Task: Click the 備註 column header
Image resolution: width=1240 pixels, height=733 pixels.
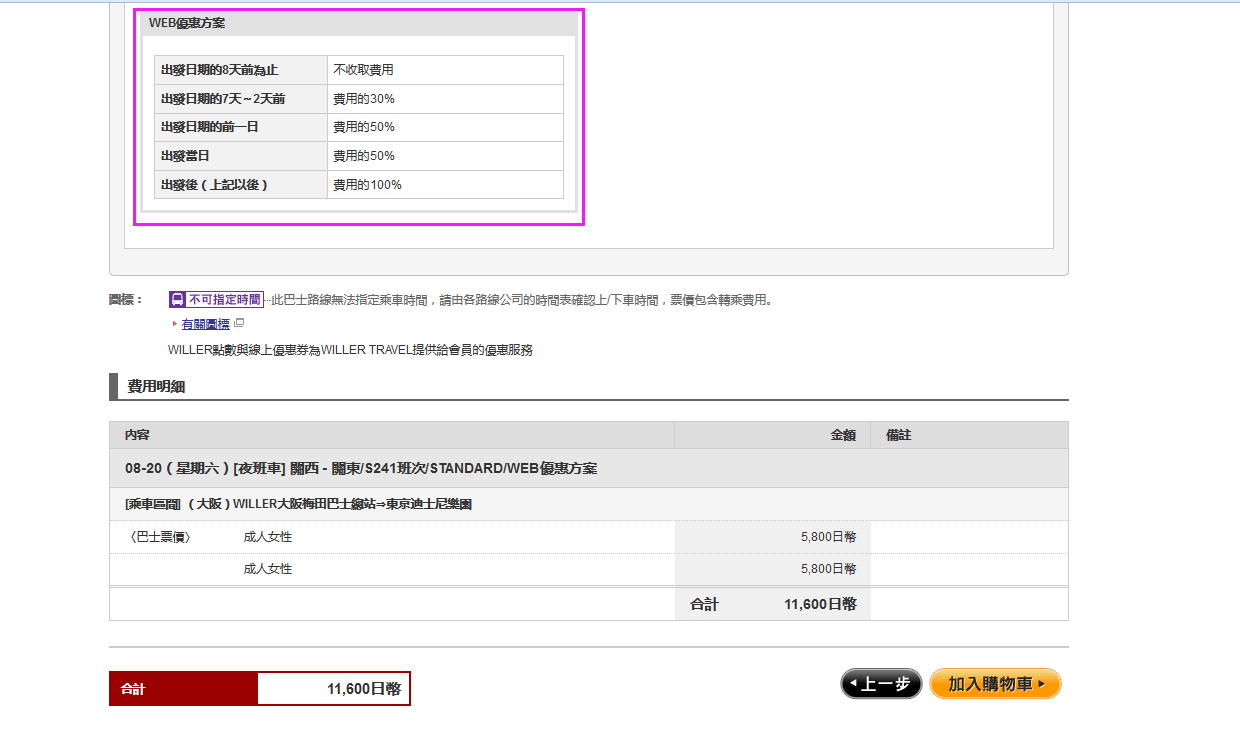Action: (969, 435)
